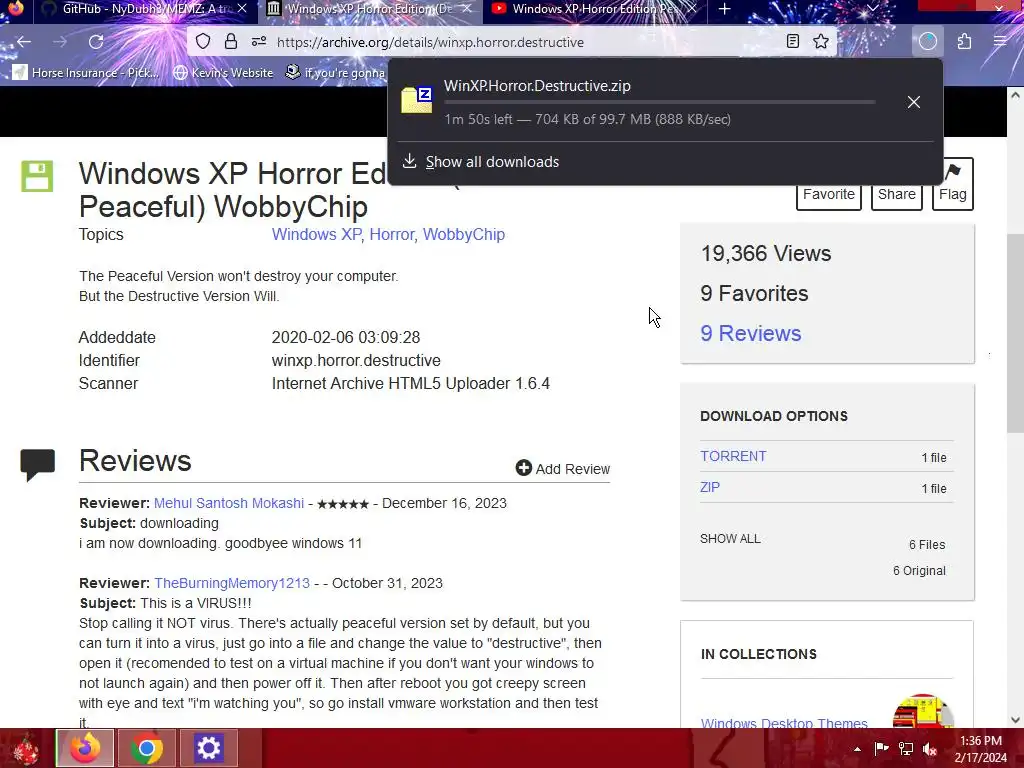1024x768 pixels.
Task: Download via ZIP option
Action: click(x=710, y=487)
